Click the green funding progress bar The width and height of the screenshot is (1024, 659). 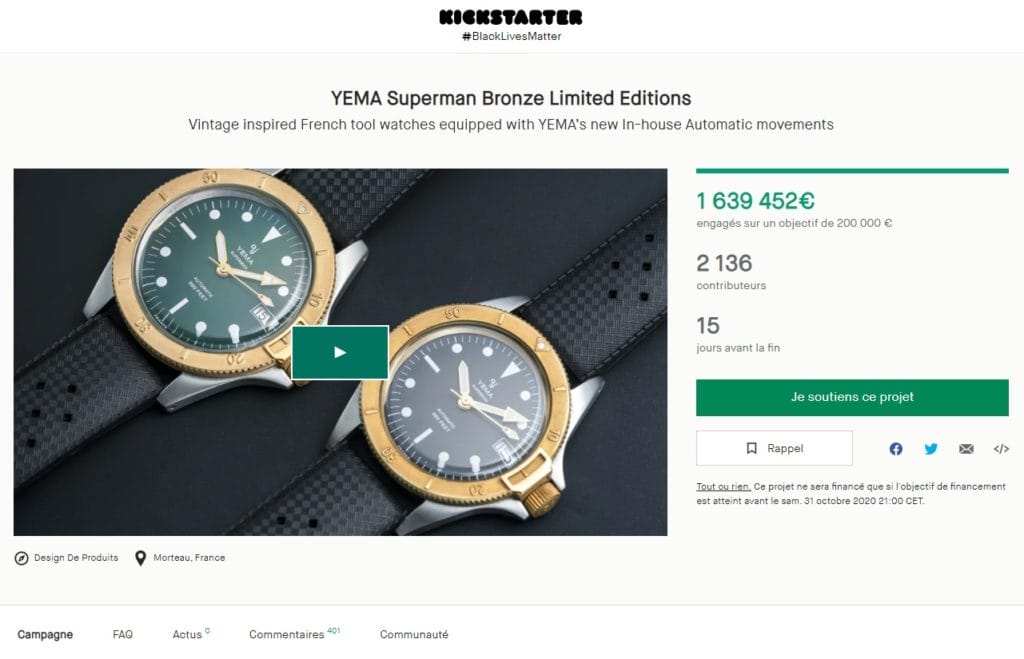pyautogui.click(x=852, y=171)
